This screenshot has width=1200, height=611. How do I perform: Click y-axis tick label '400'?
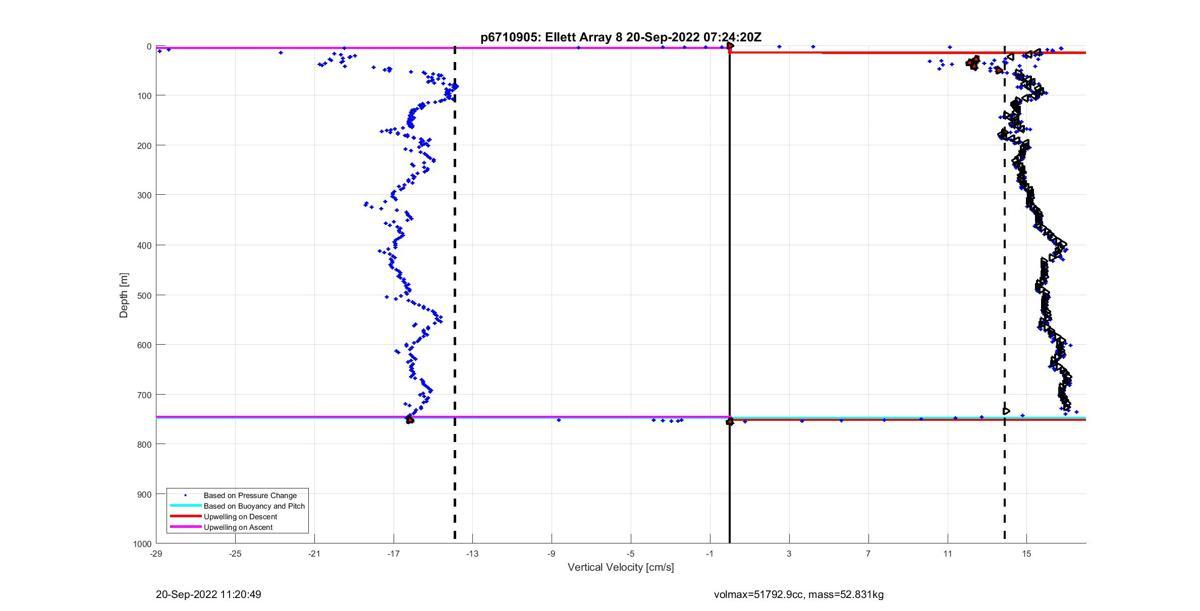[x=144, y=245]
